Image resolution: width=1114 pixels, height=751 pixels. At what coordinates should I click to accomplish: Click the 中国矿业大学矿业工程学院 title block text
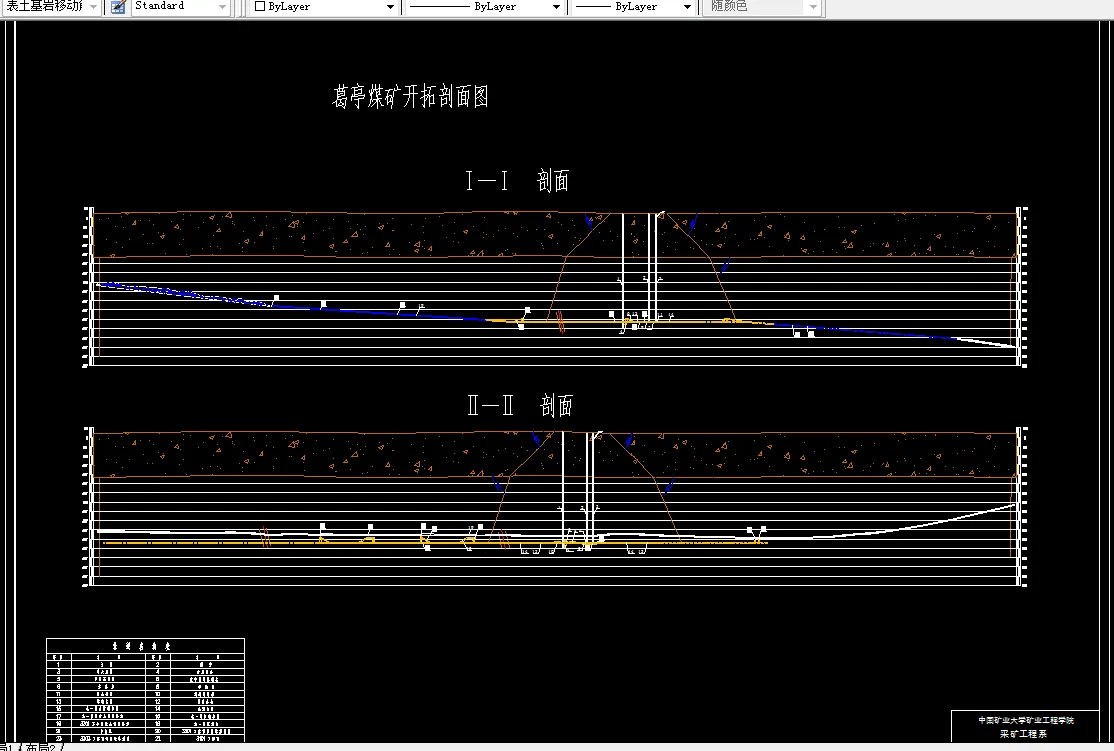1026,720
